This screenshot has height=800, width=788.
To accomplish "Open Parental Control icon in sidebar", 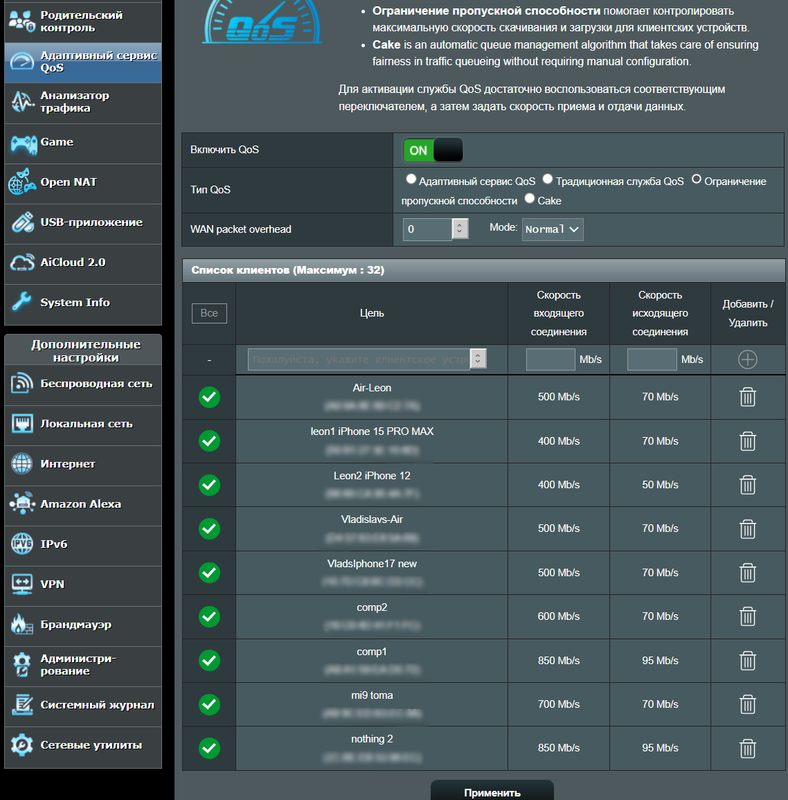I will (21, 21).
